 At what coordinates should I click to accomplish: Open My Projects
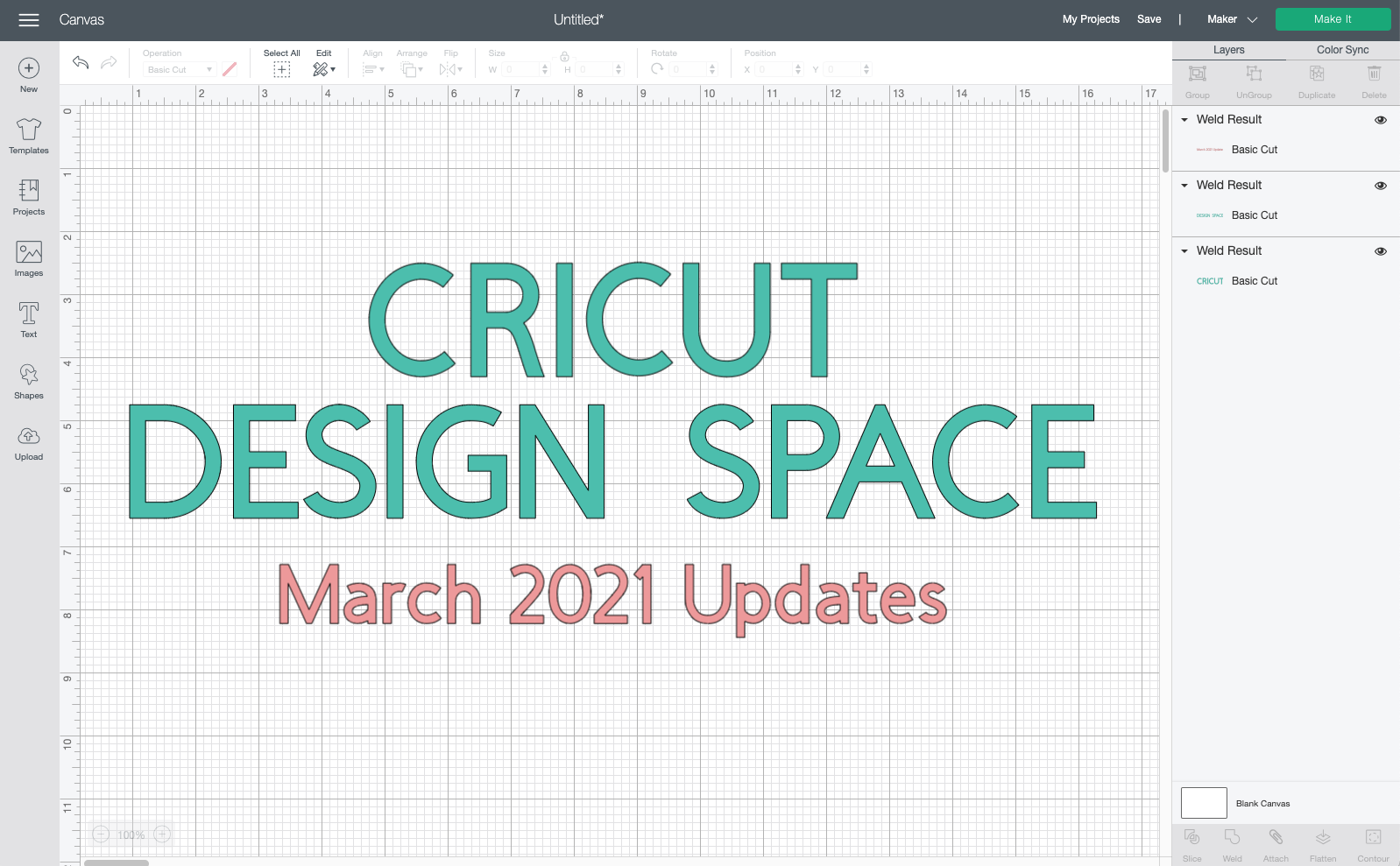pyautogui.click(x=1091, y=19)
